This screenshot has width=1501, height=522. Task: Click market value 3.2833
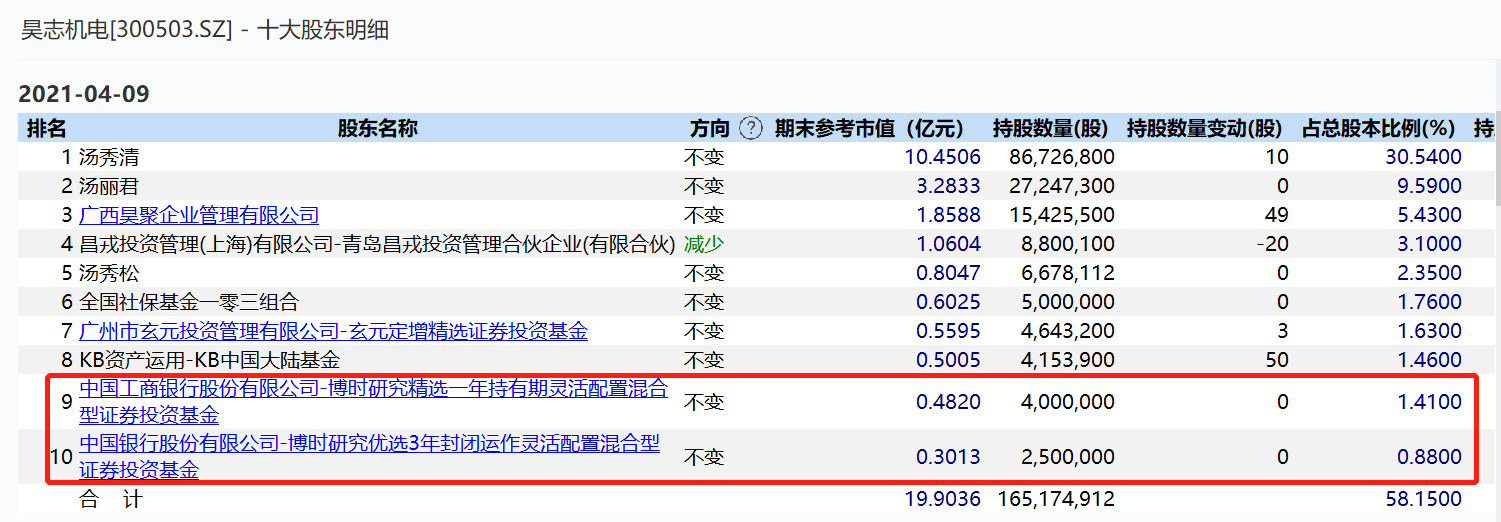pos(949,186)
